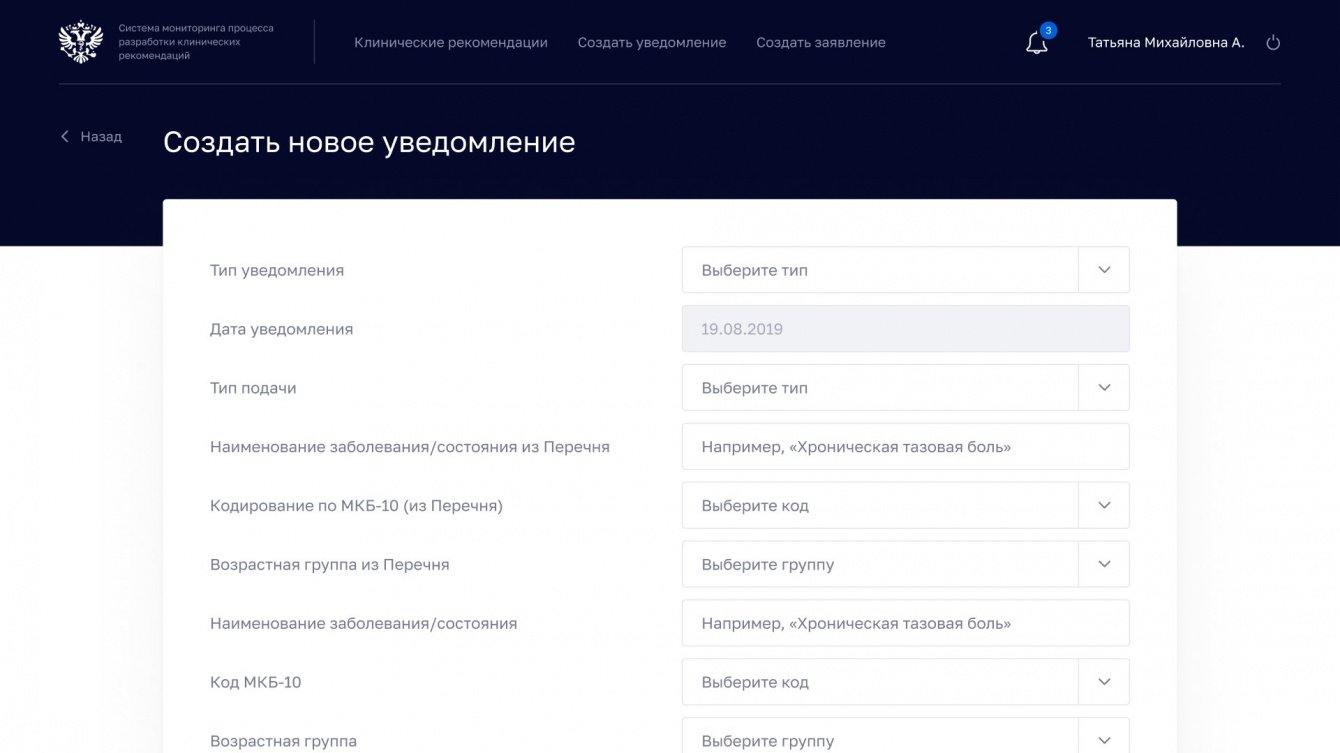Click the back chevron arrow beside Назад

pyautogui.click(x=65, y=136)
